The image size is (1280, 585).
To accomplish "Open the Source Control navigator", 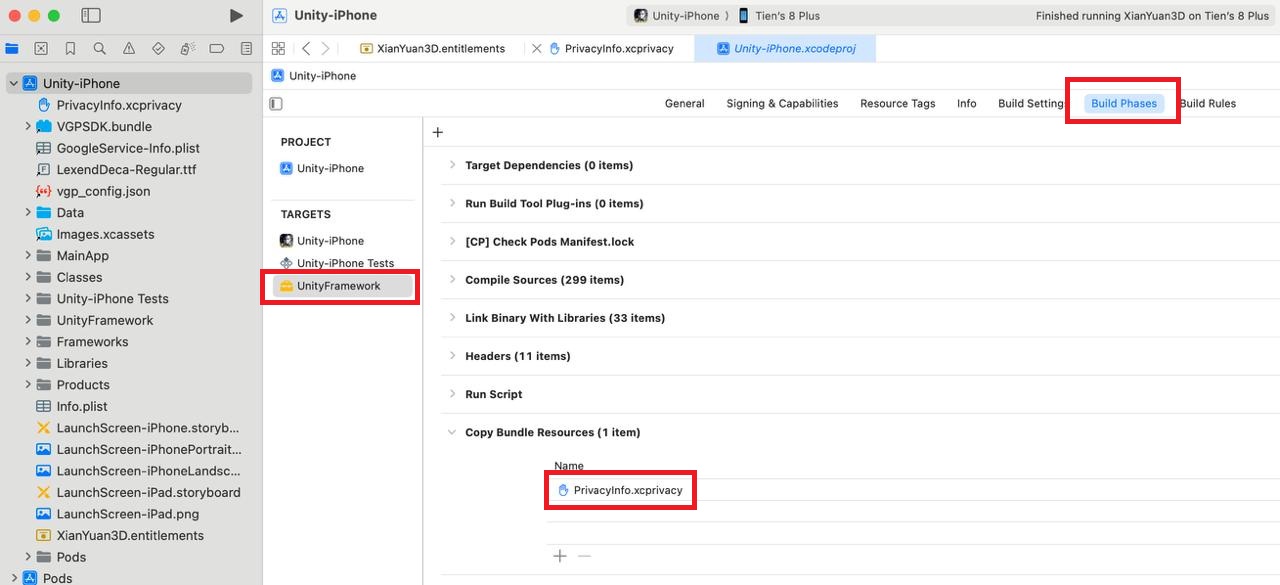I will [x=40, y=46].
